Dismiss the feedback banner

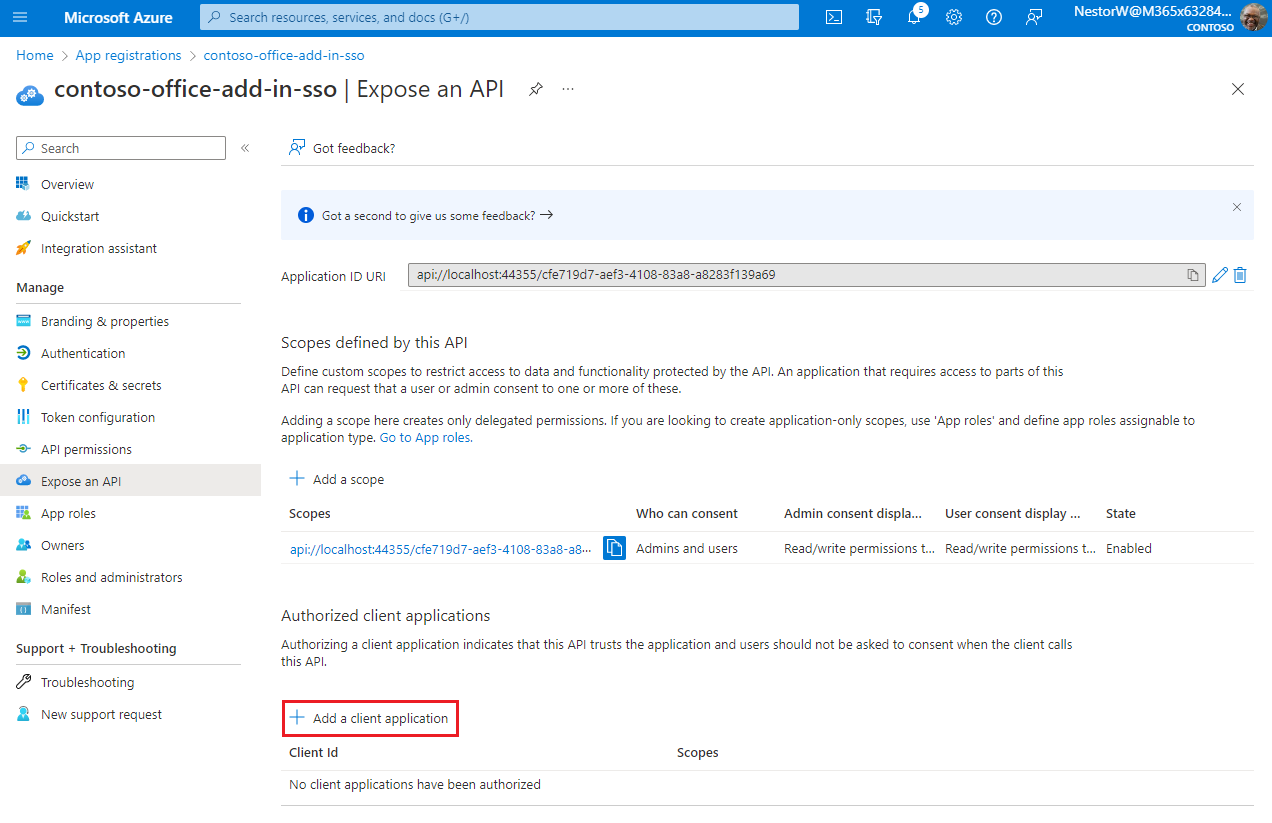click(1236, 207)
